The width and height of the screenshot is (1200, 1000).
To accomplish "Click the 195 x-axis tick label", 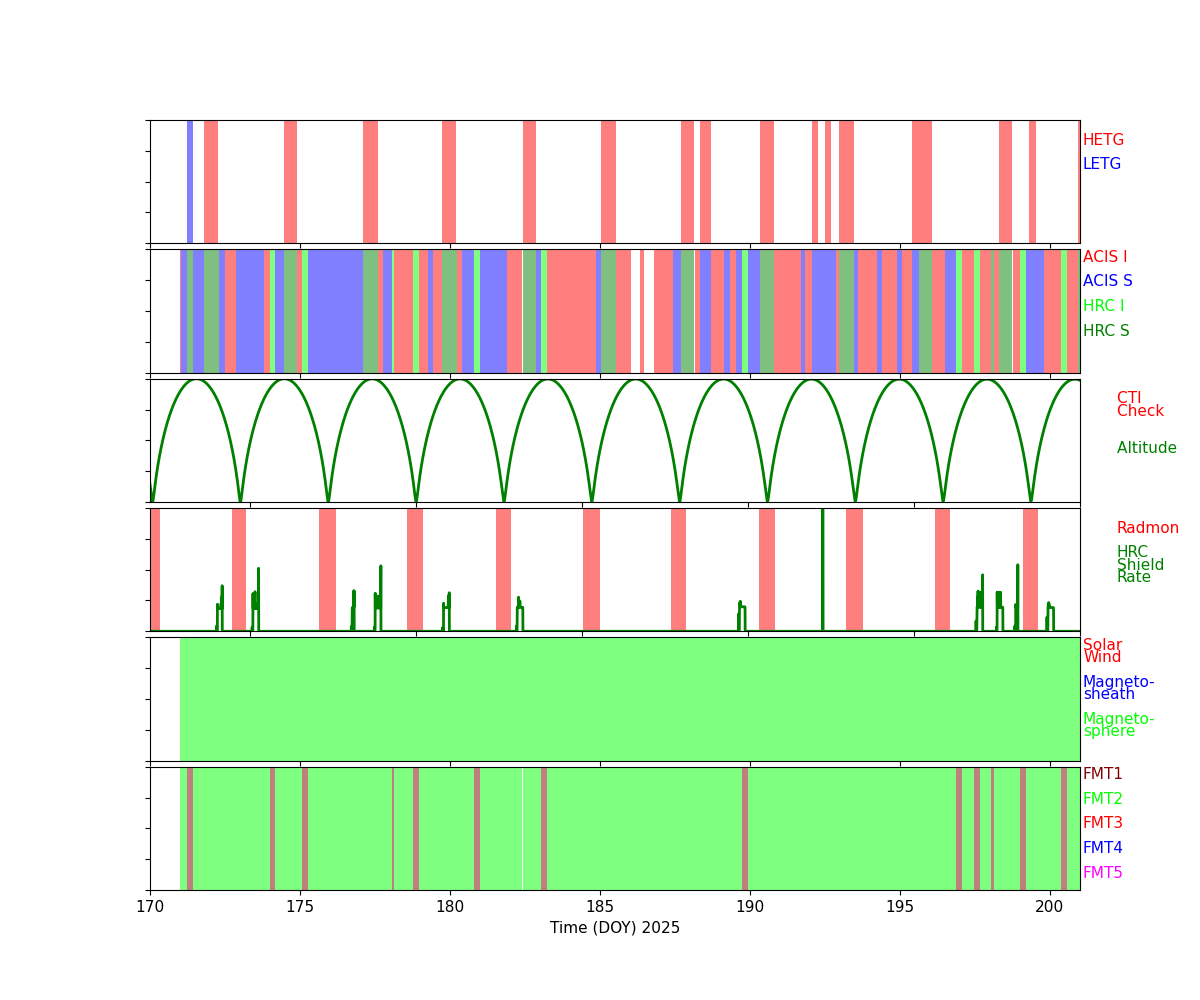I will click(x=900, y=906).
